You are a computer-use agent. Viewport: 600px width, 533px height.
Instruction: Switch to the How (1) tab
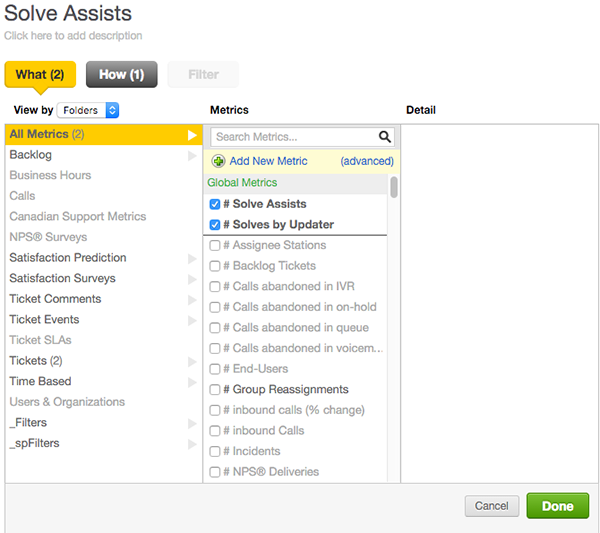[x=121, y=74]
